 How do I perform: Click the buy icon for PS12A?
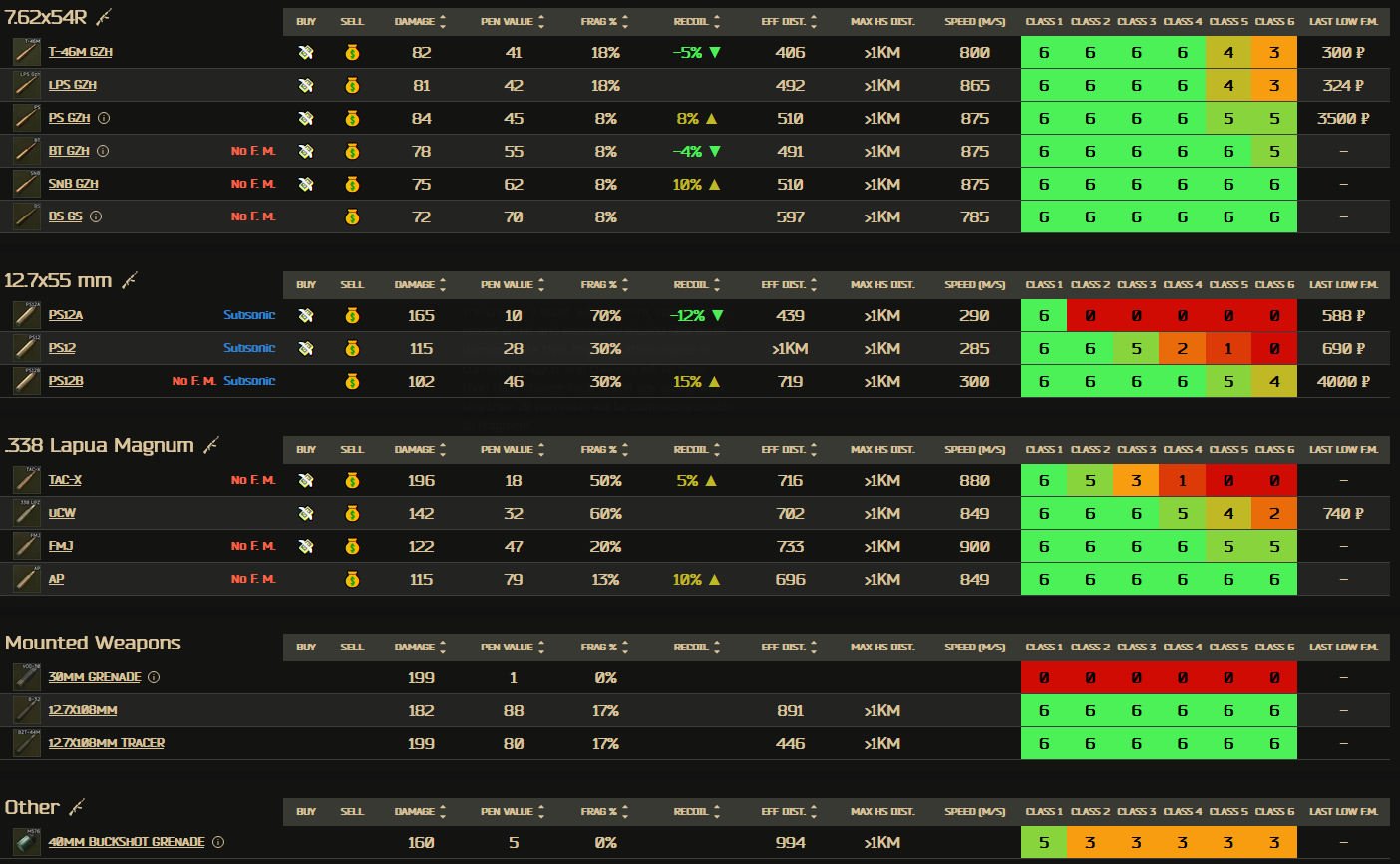click(x=306, y=315)
